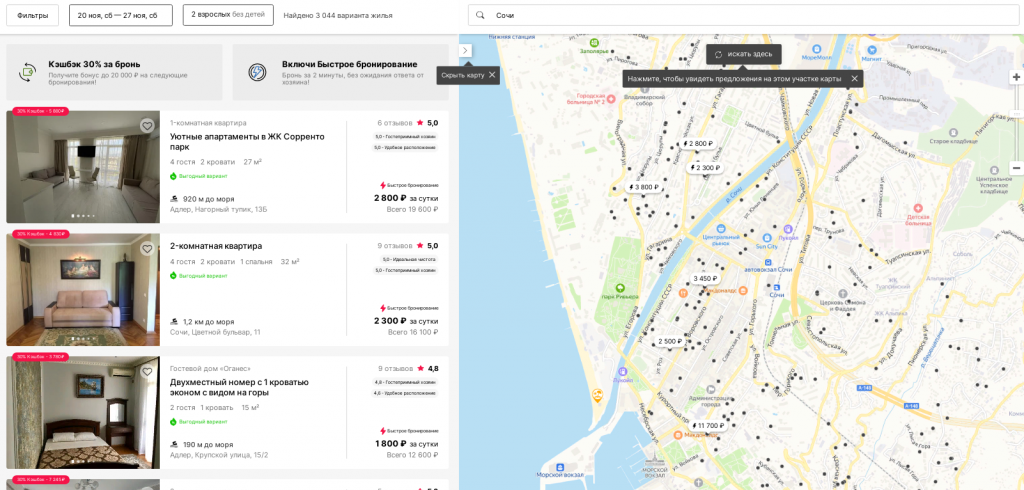Click Найдено 3 044 варианта жилья text

click(x=338, y=15)
